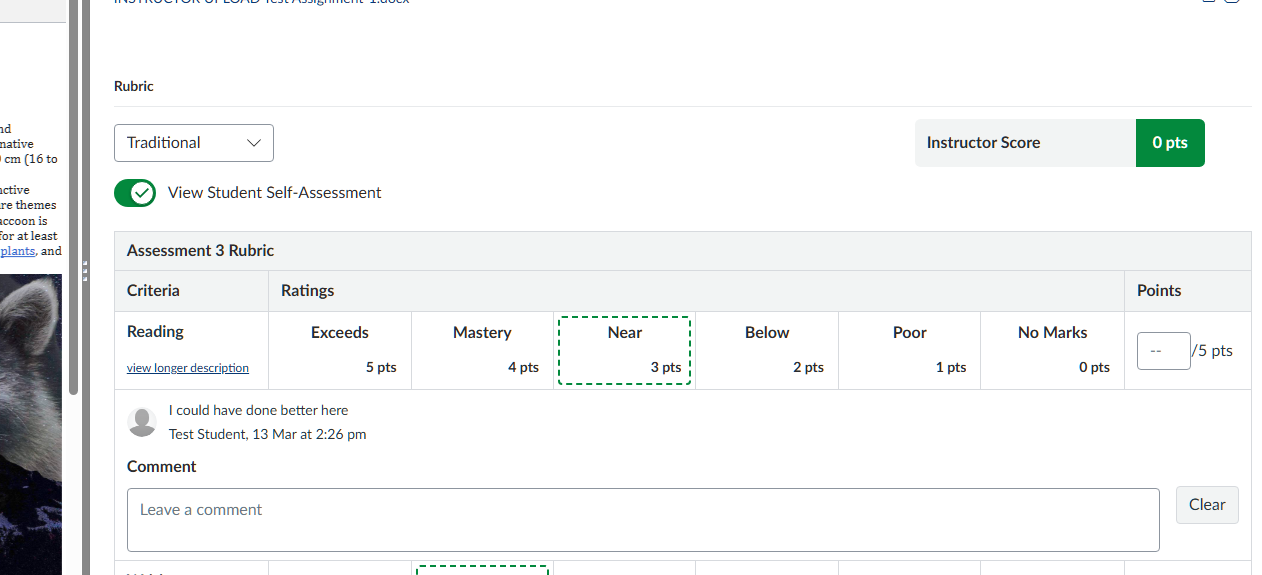
Task: Click the Leave a comment text box
Action: [x=643, y=520]
